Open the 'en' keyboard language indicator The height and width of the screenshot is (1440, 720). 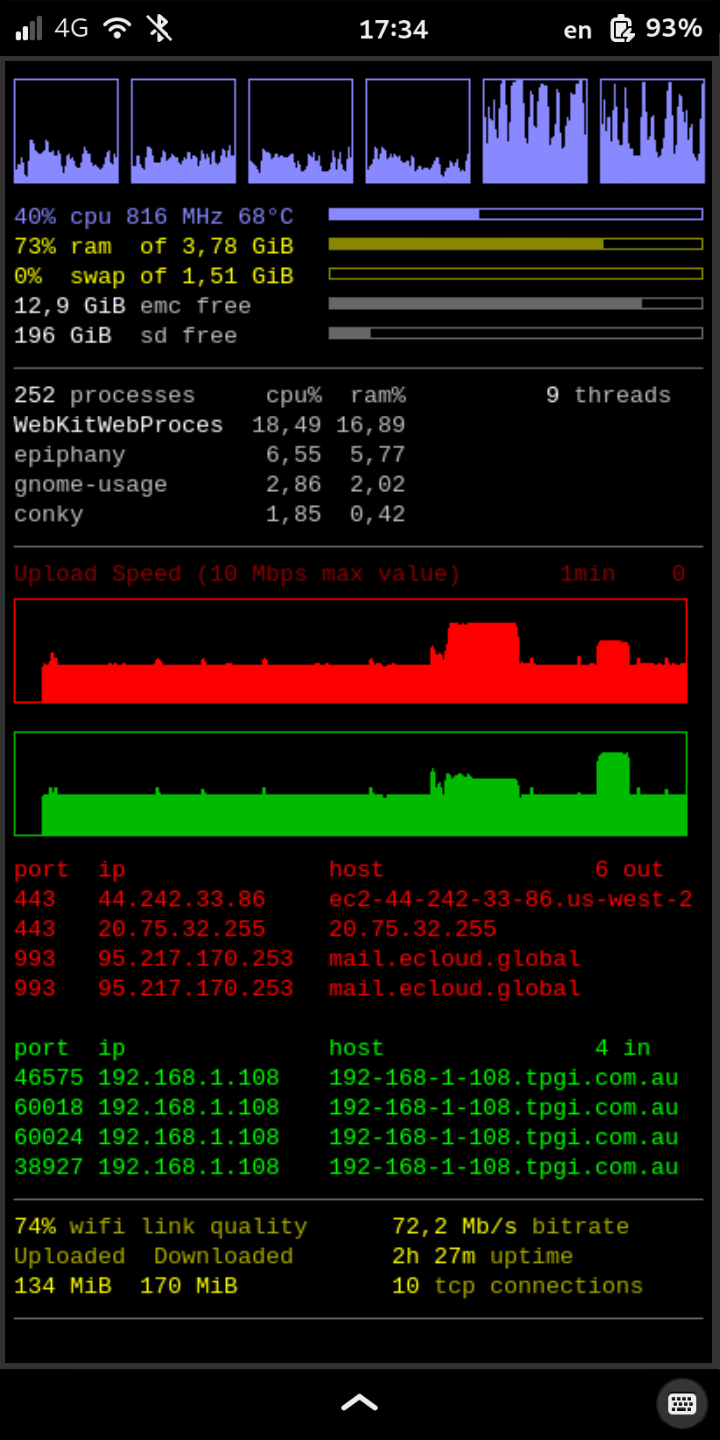pyautogui.click(x=577, y=30)
